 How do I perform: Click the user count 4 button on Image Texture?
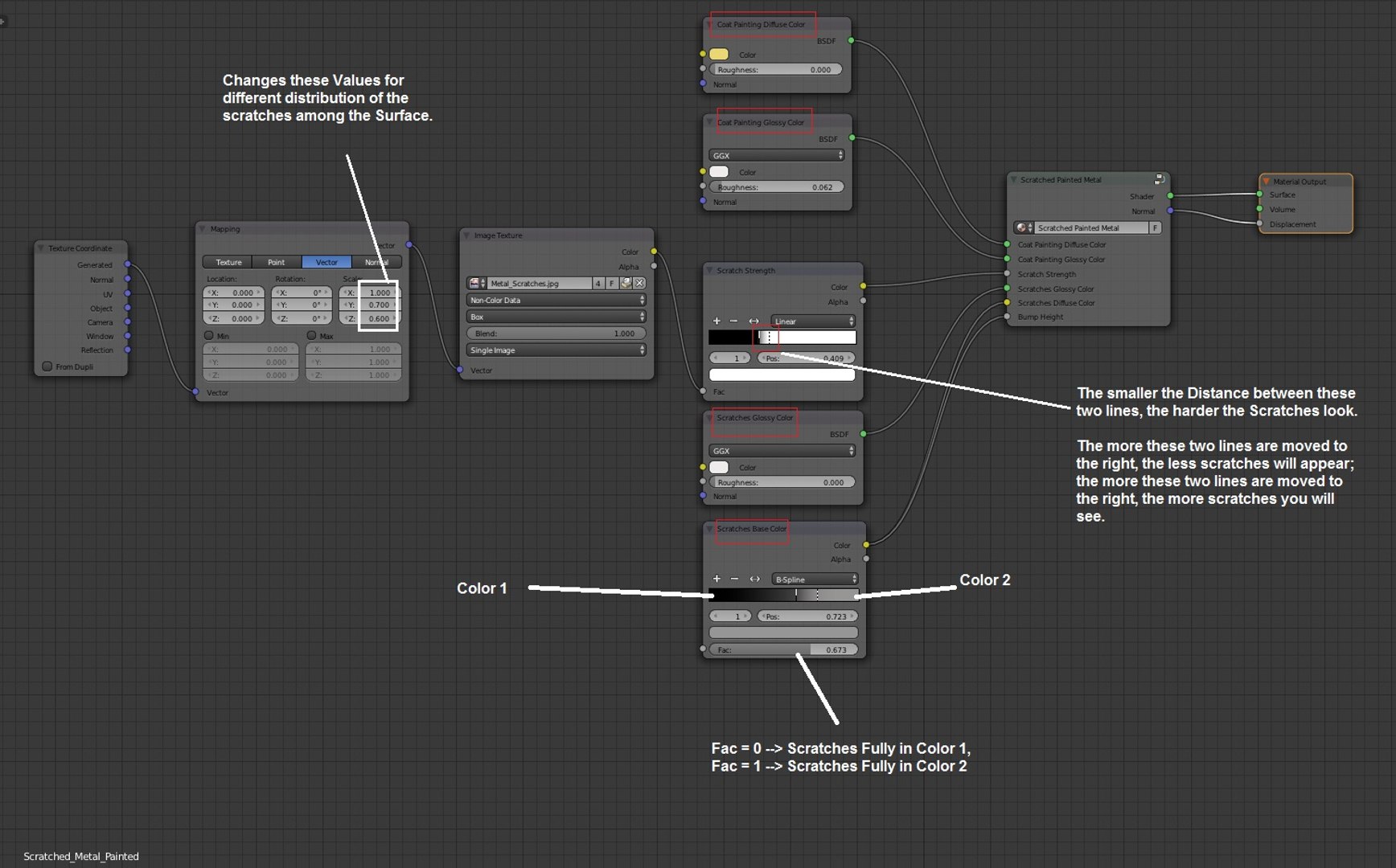[598, 283]
